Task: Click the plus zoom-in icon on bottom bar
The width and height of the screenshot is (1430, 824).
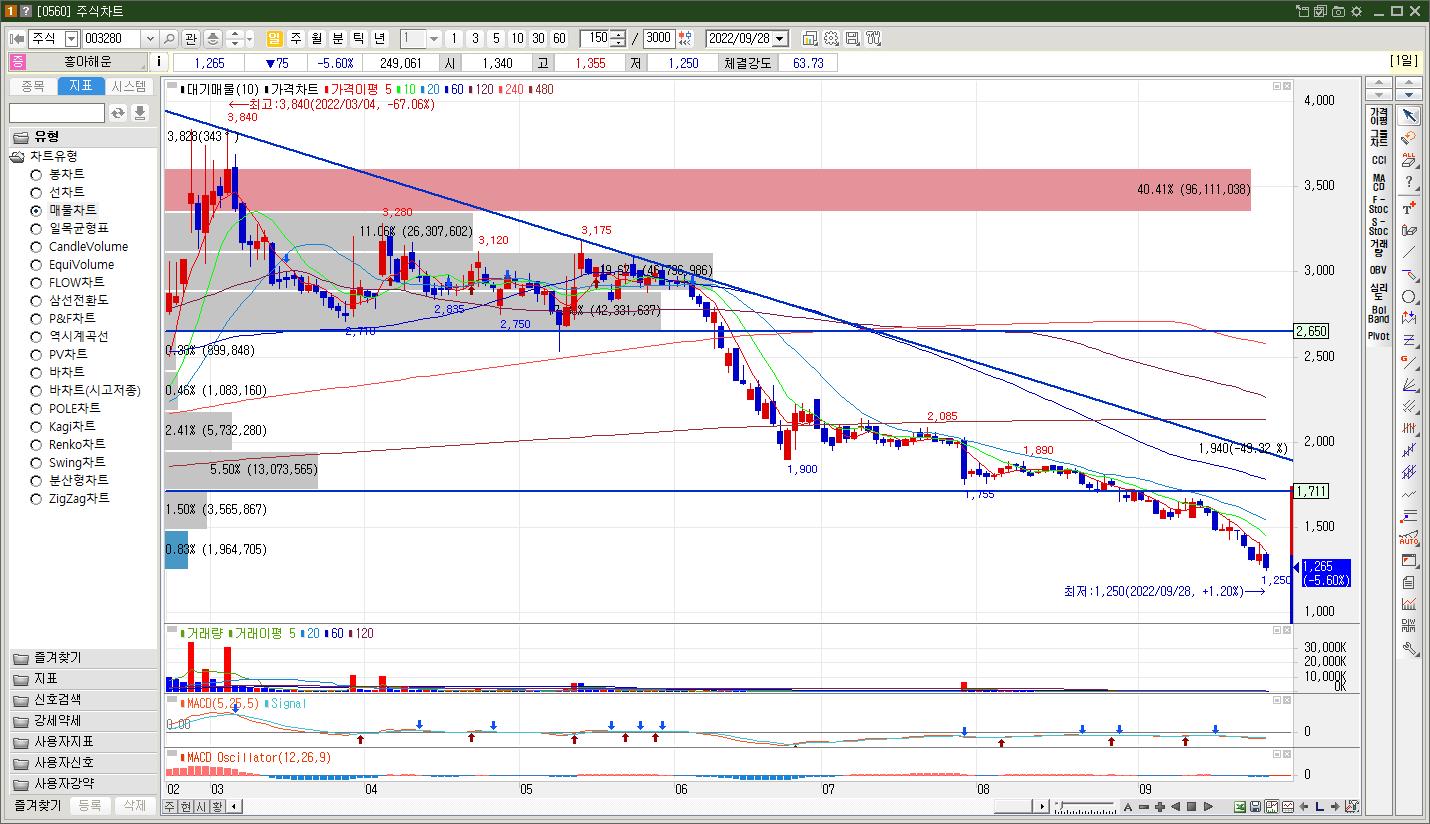Action: (x=1159, y=807)
